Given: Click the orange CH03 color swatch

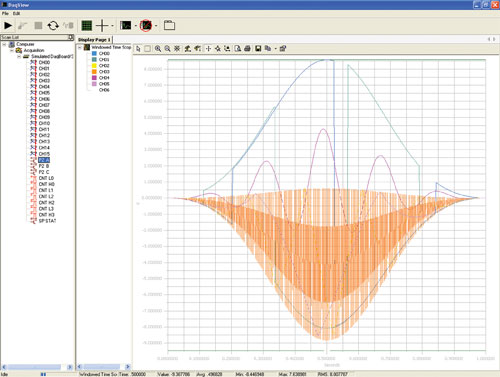Looking at the screenshot, I should 94,72.
